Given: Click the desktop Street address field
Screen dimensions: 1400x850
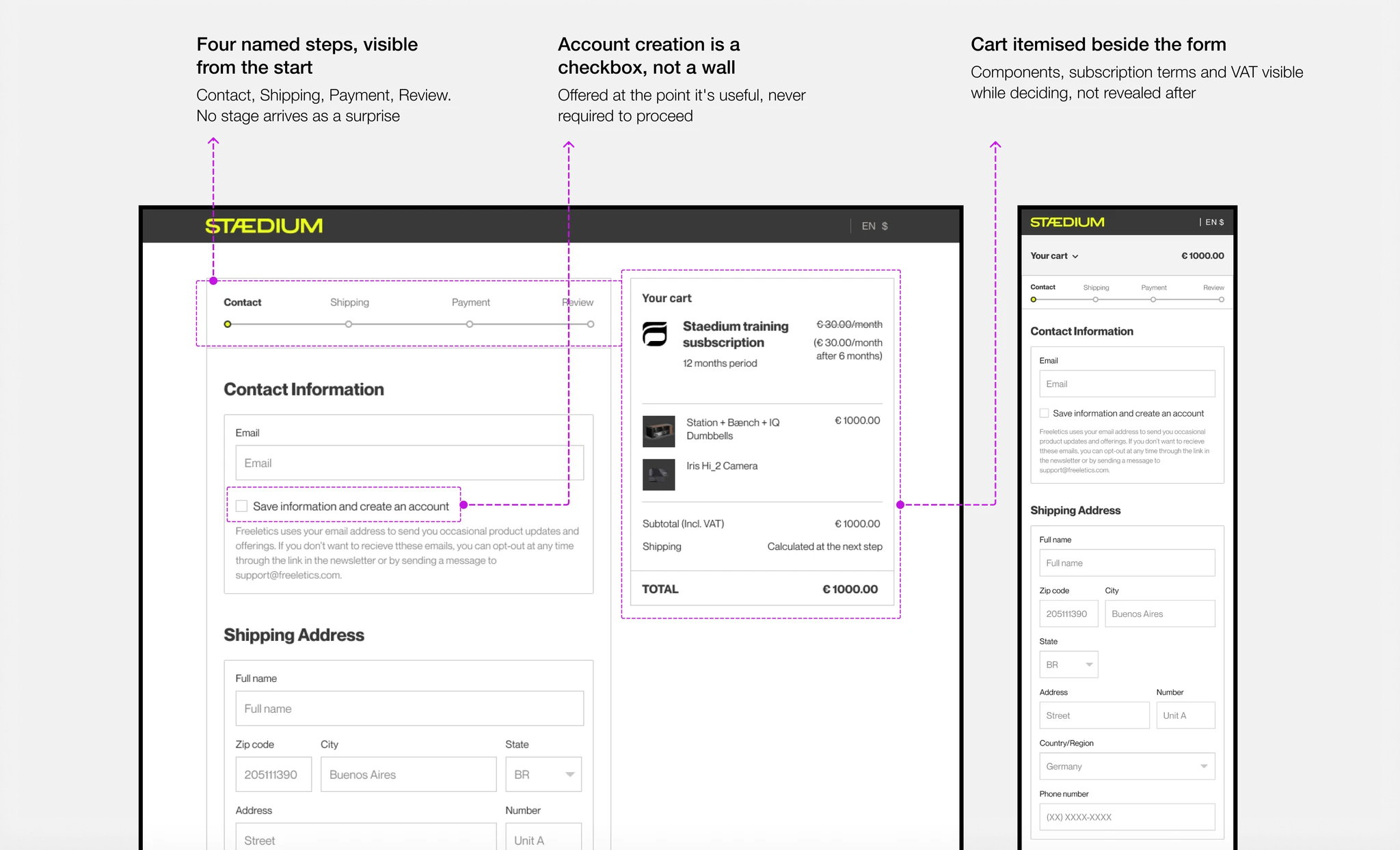Looking at the screenshot, I should [x=366, y=838].
